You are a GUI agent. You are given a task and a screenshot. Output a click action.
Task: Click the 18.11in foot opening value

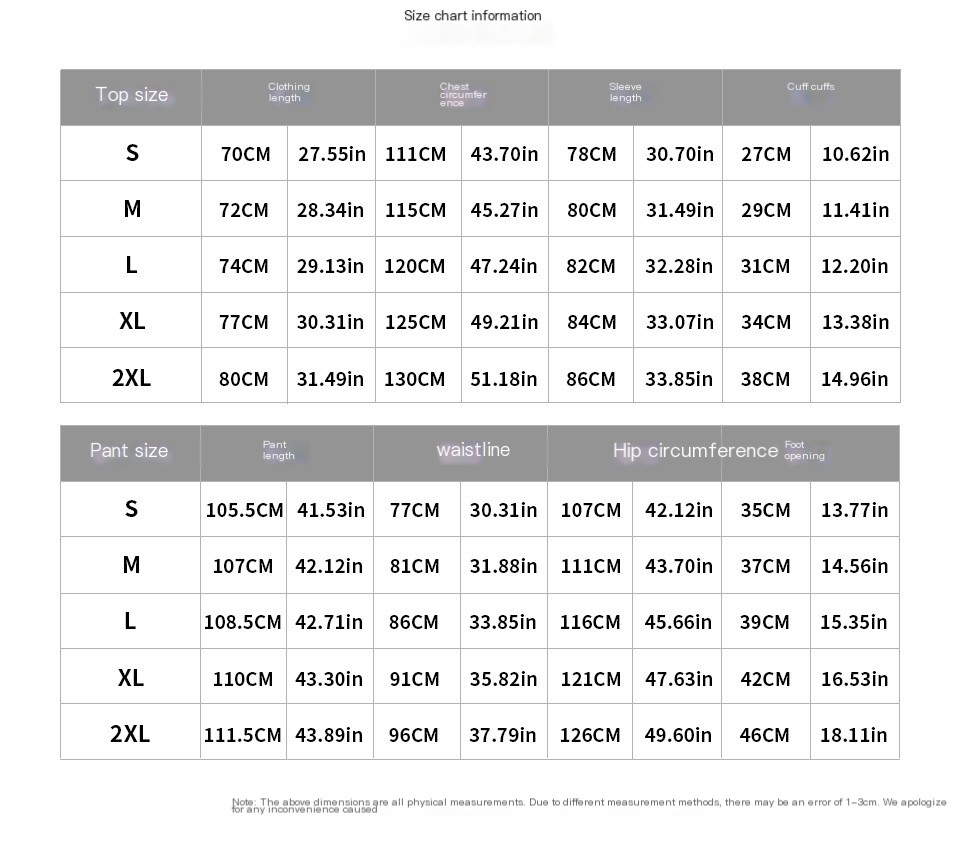[853, 735]
